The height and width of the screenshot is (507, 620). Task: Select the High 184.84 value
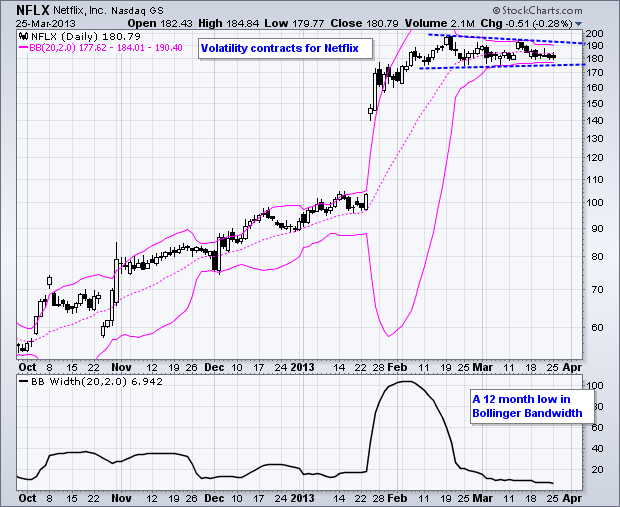tap(229, 24)
